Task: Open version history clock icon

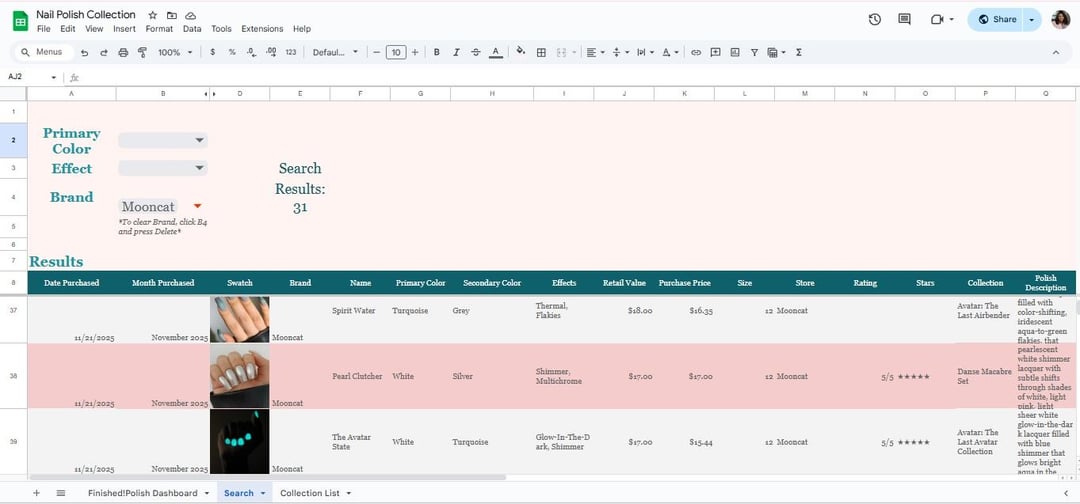Action: [875, 19]
